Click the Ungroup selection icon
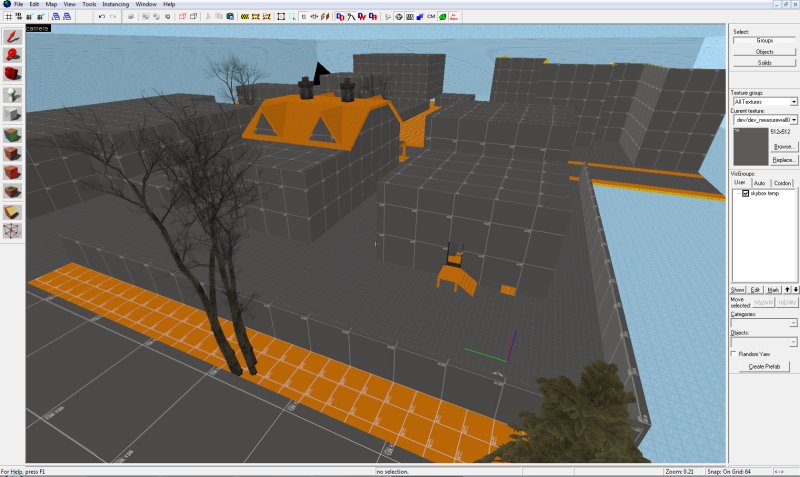 click(156, 16)
